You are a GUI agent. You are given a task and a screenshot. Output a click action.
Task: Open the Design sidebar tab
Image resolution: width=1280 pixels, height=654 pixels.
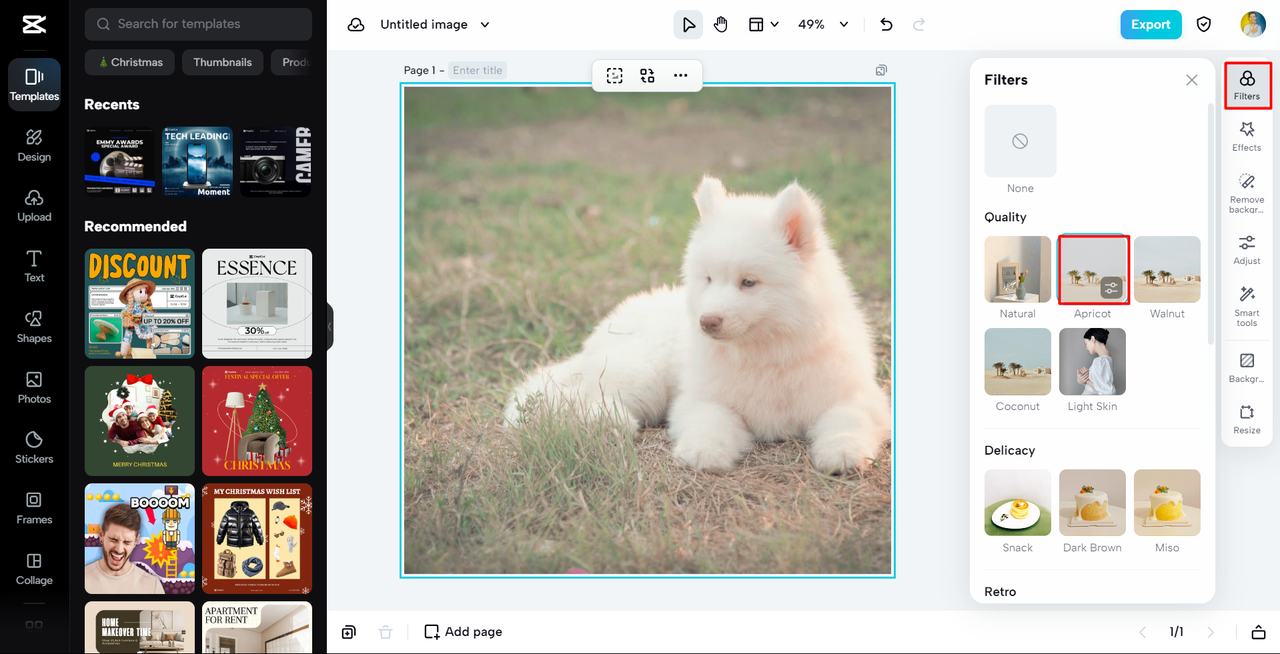click(x=34, y=145)
